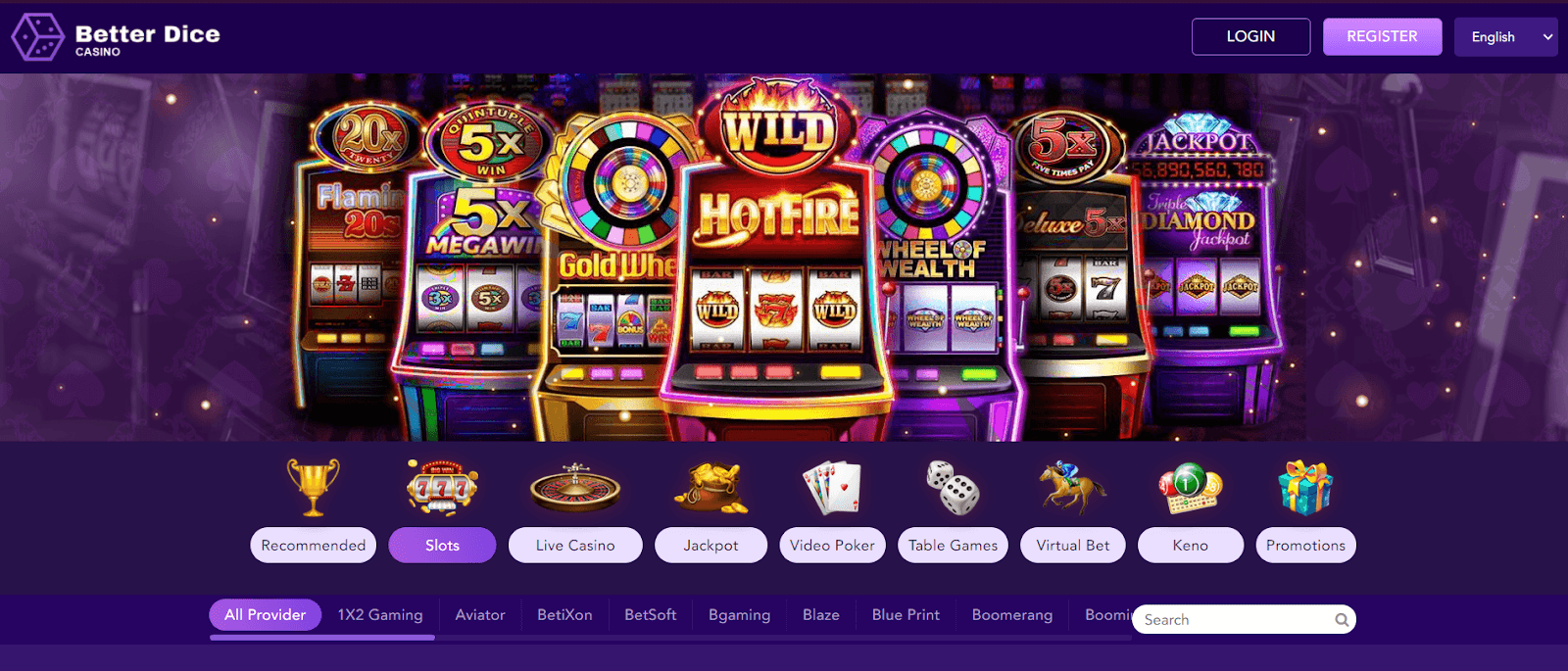Click the gold coins Jackpot icon

click(x=710, y=488)
